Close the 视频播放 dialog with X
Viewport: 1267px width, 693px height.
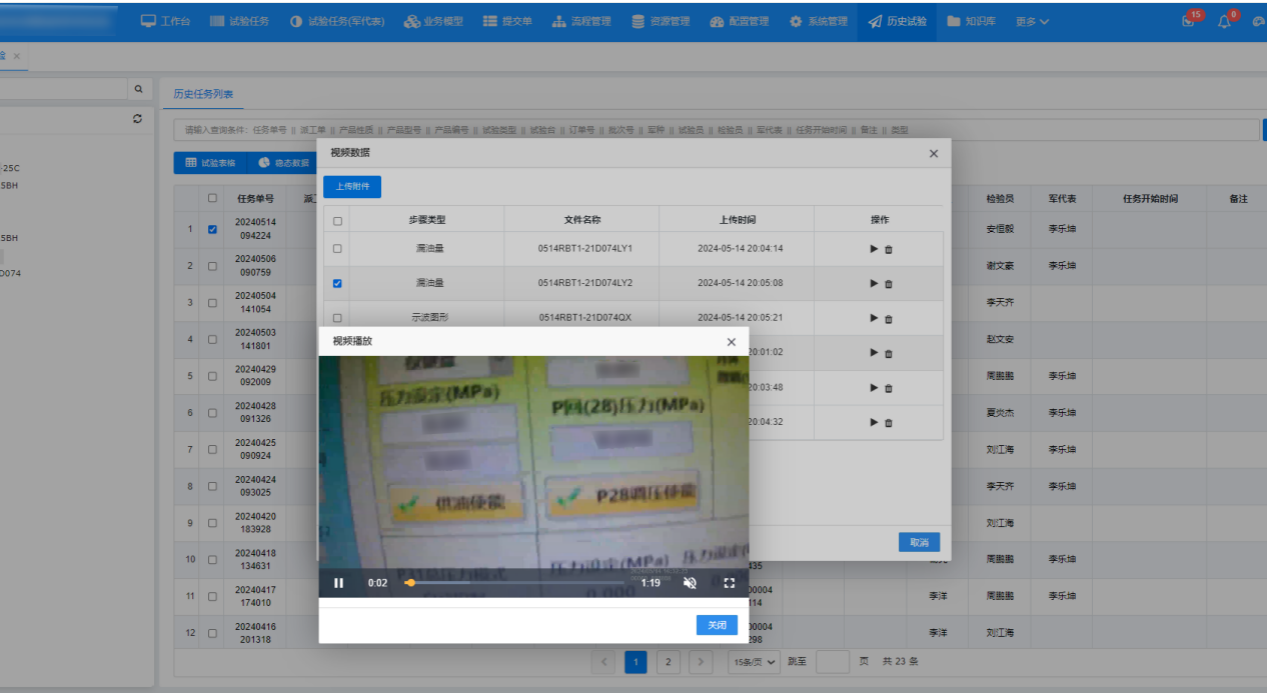[731, 342]
